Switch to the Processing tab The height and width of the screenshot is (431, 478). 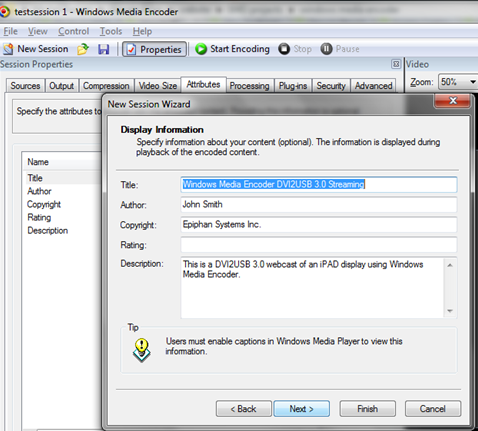coord(249,86)
